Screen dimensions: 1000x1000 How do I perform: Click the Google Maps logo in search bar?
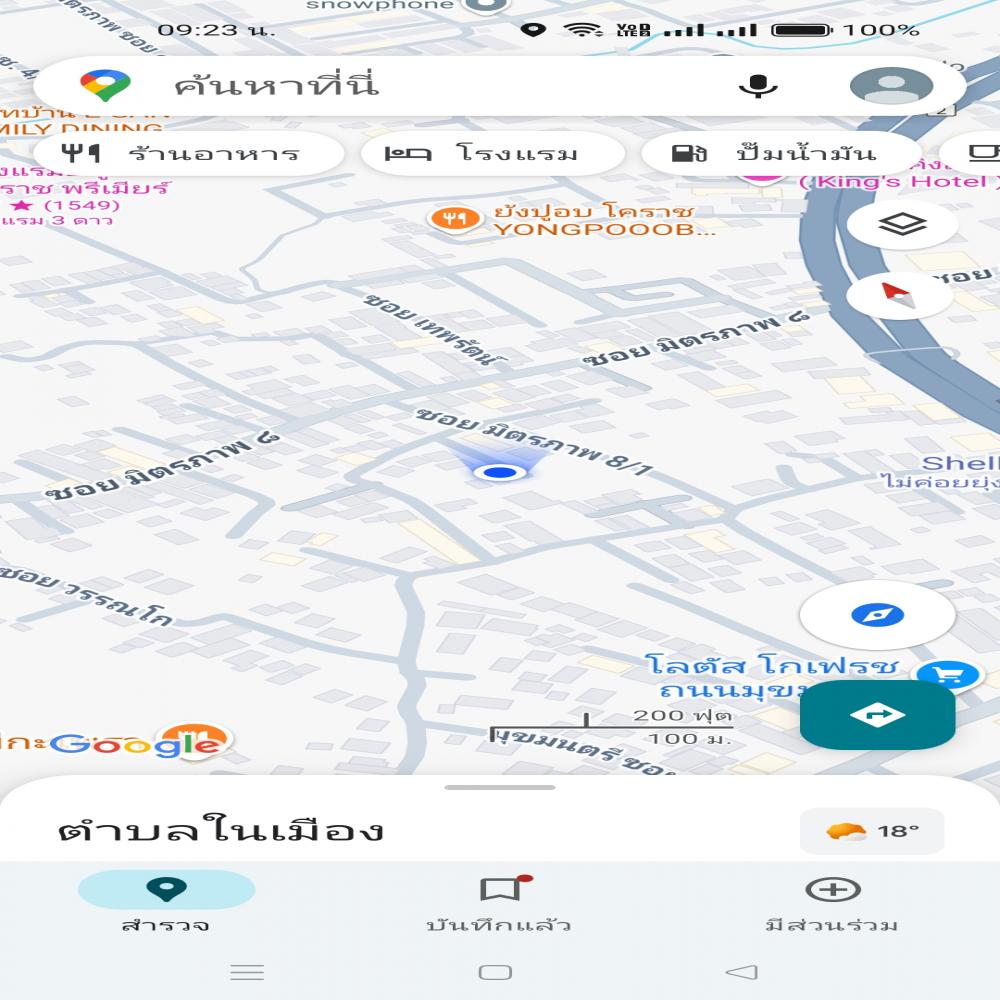coord(105,85)
